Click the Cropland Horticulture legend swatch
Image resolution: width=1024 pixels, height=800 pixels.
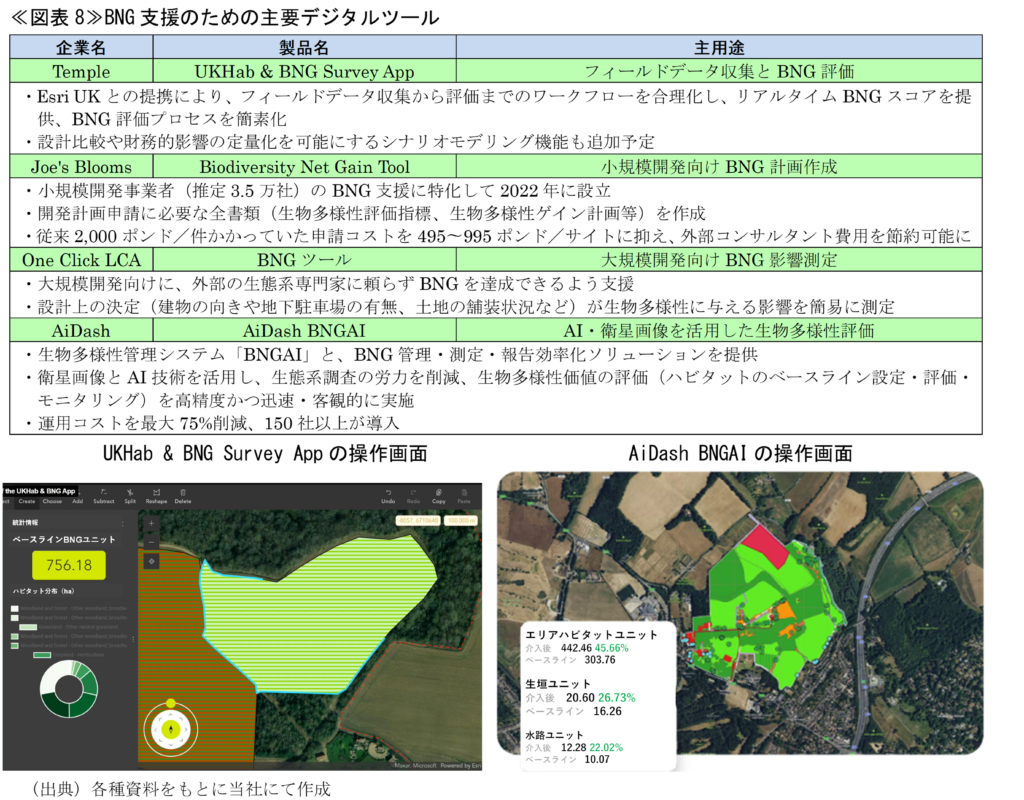42,655
